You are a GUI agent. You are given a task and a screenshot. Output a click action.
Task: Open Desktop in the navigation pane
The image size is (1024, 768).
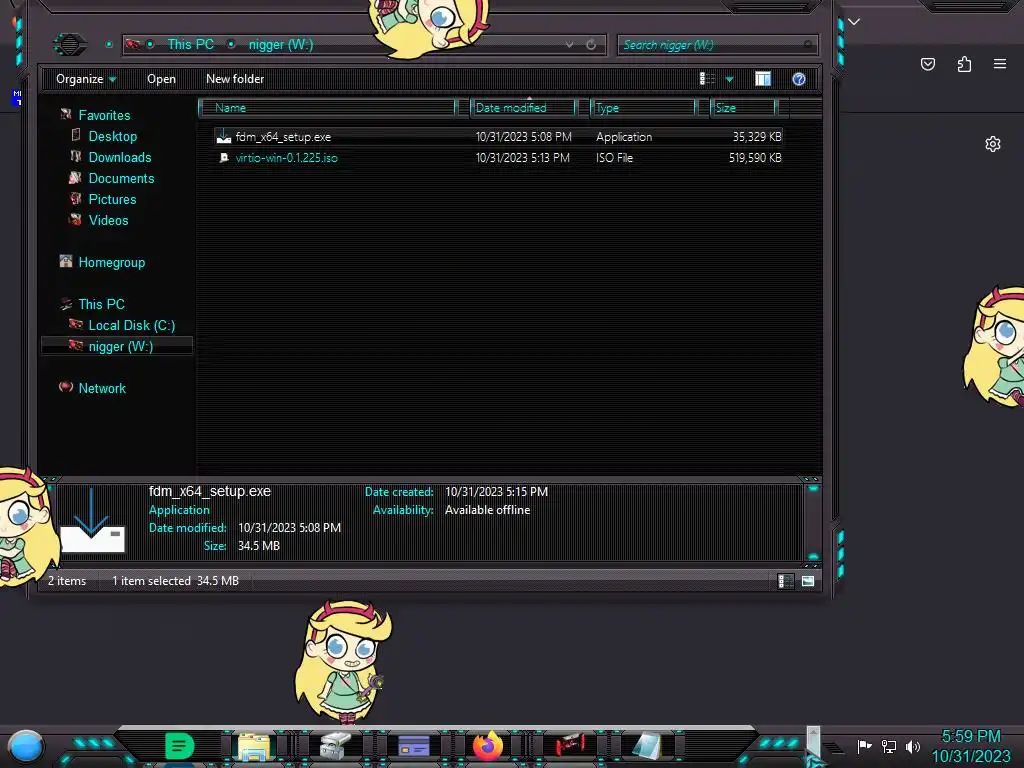click(113, 136)
